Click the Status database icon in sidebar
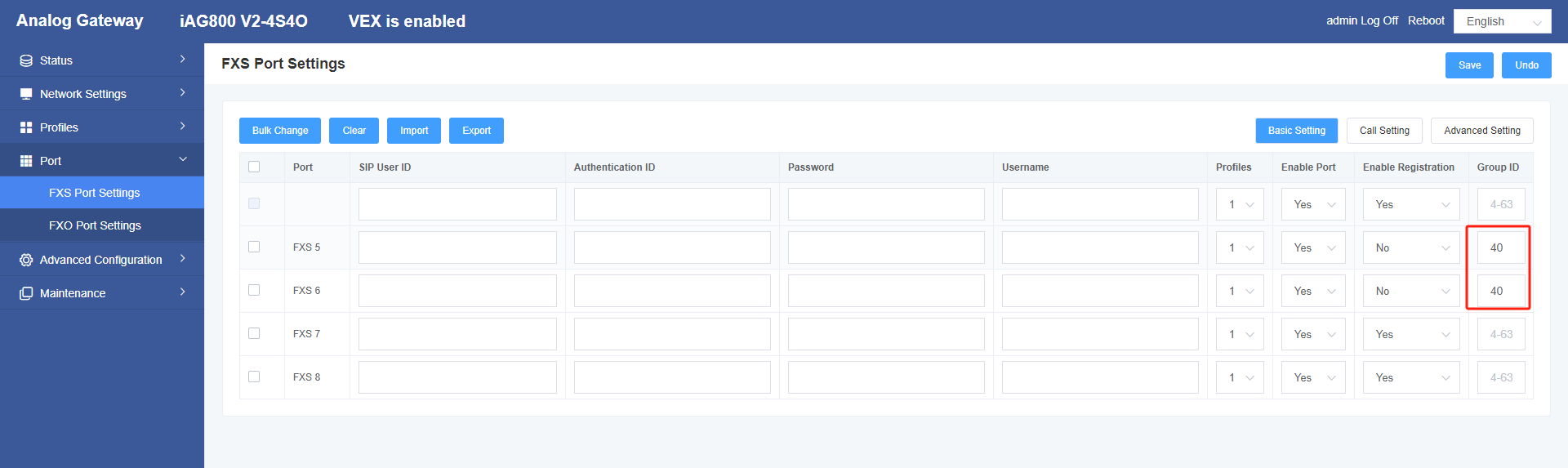The image size is (1568, 468). (x=26, y=60)
